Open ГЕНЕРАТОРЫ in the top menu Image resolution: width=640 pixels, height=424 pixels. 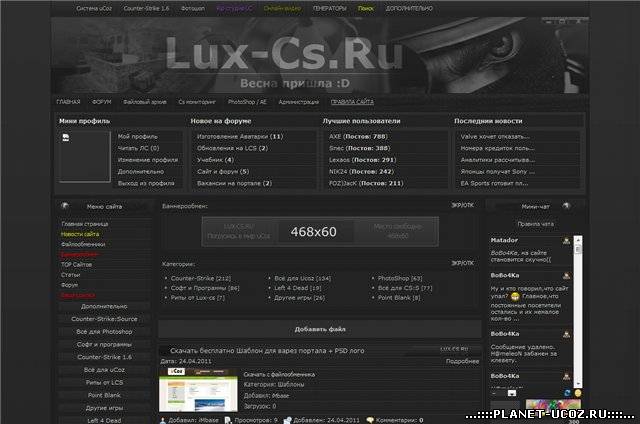[x=329, y=8]
